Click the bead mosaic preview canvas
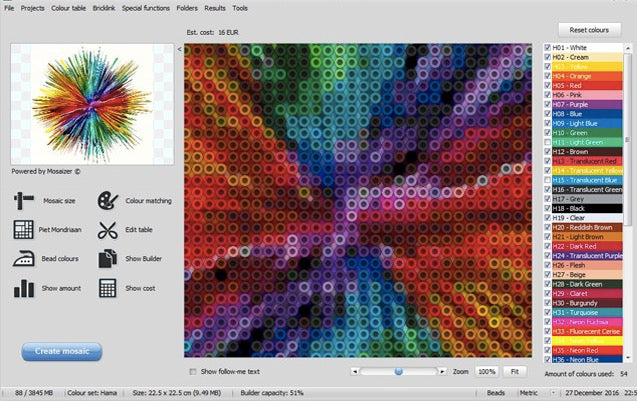 [x=358, y=201]
